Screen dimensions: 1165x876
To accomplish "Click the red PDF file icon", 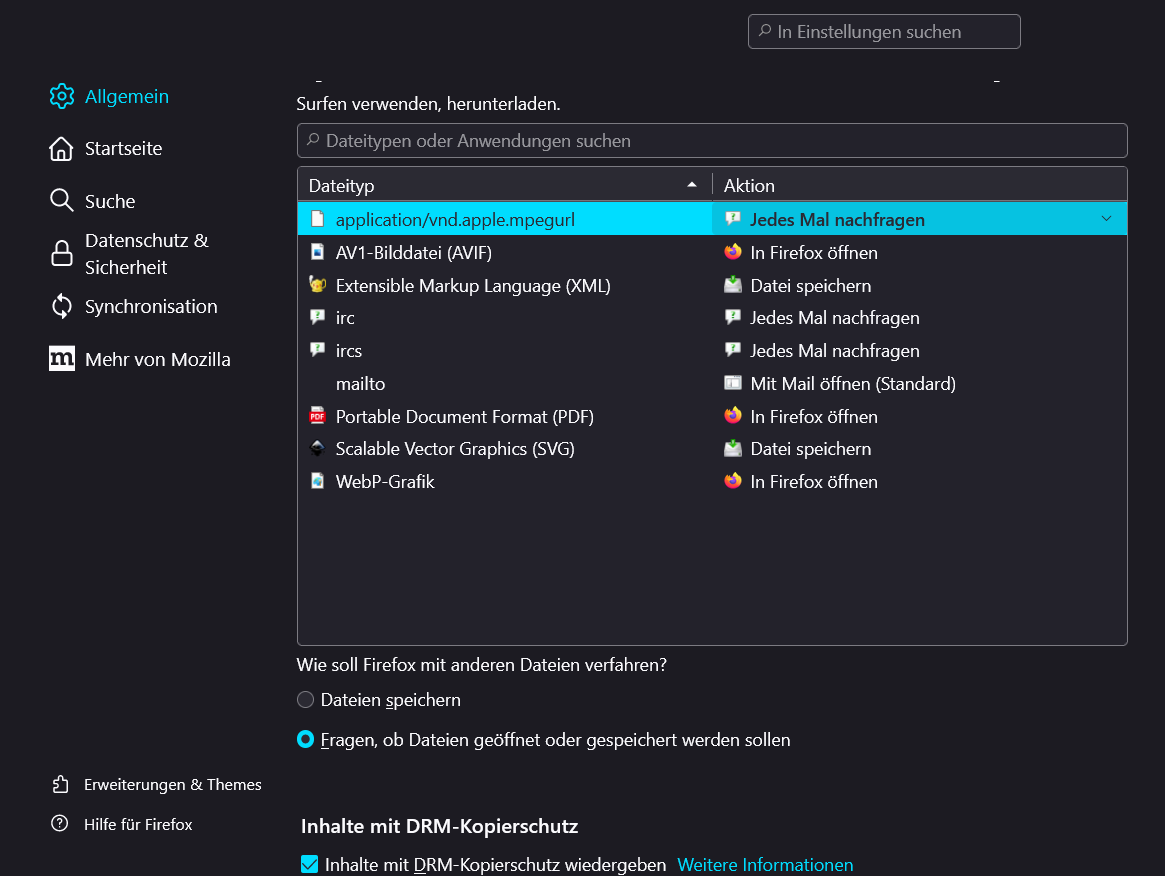I will (318, 415).
